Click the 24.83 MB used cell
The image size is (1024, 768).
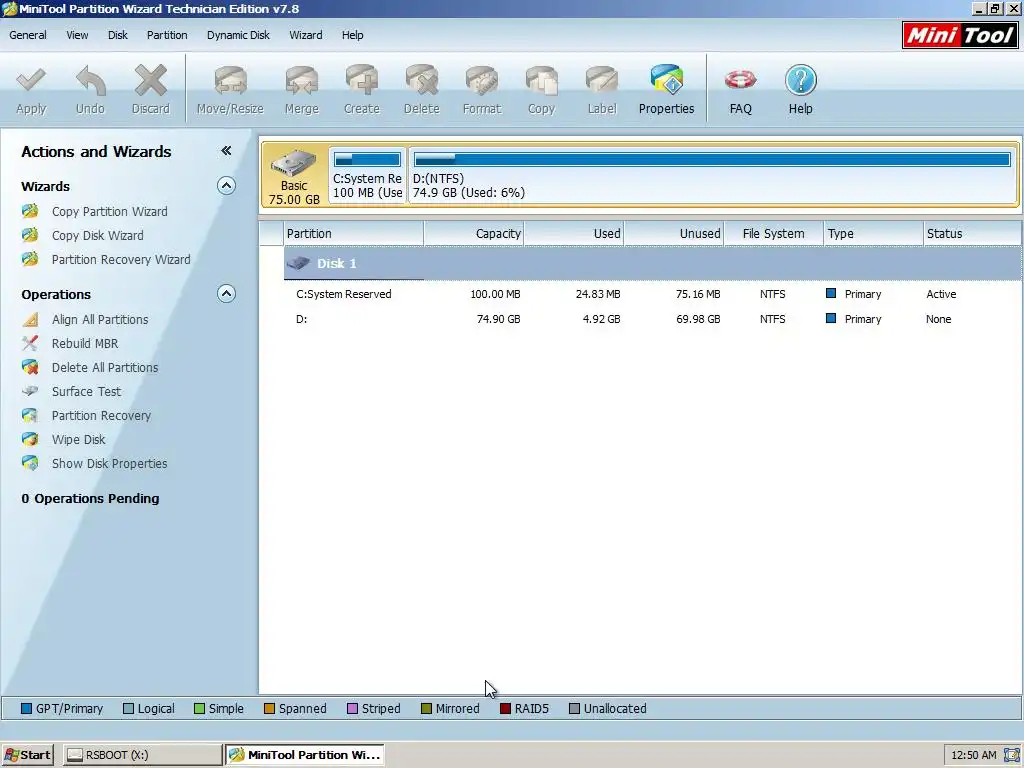tap(598, 295)
